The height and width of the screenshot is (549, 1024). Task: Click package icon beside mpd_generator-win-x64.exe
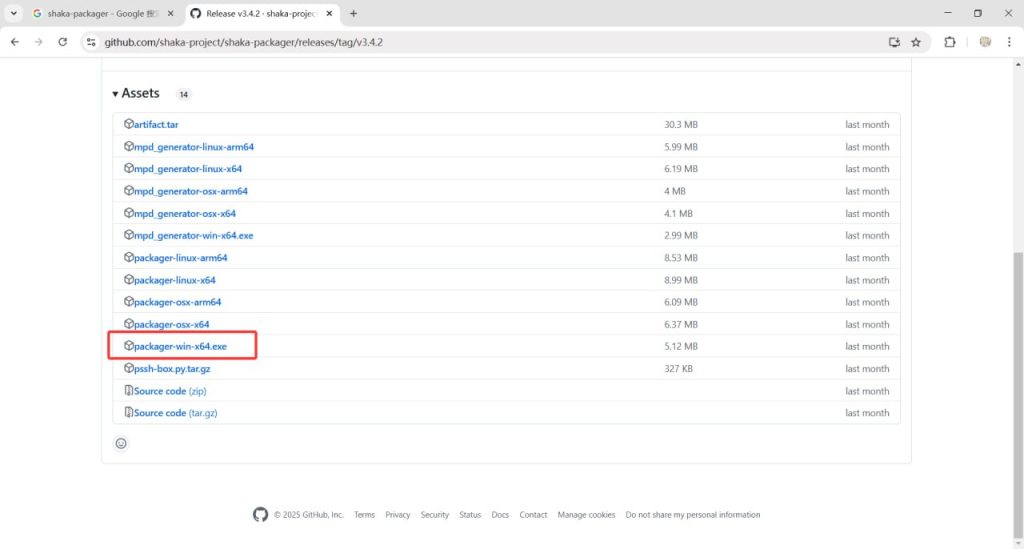coord(129,235)
